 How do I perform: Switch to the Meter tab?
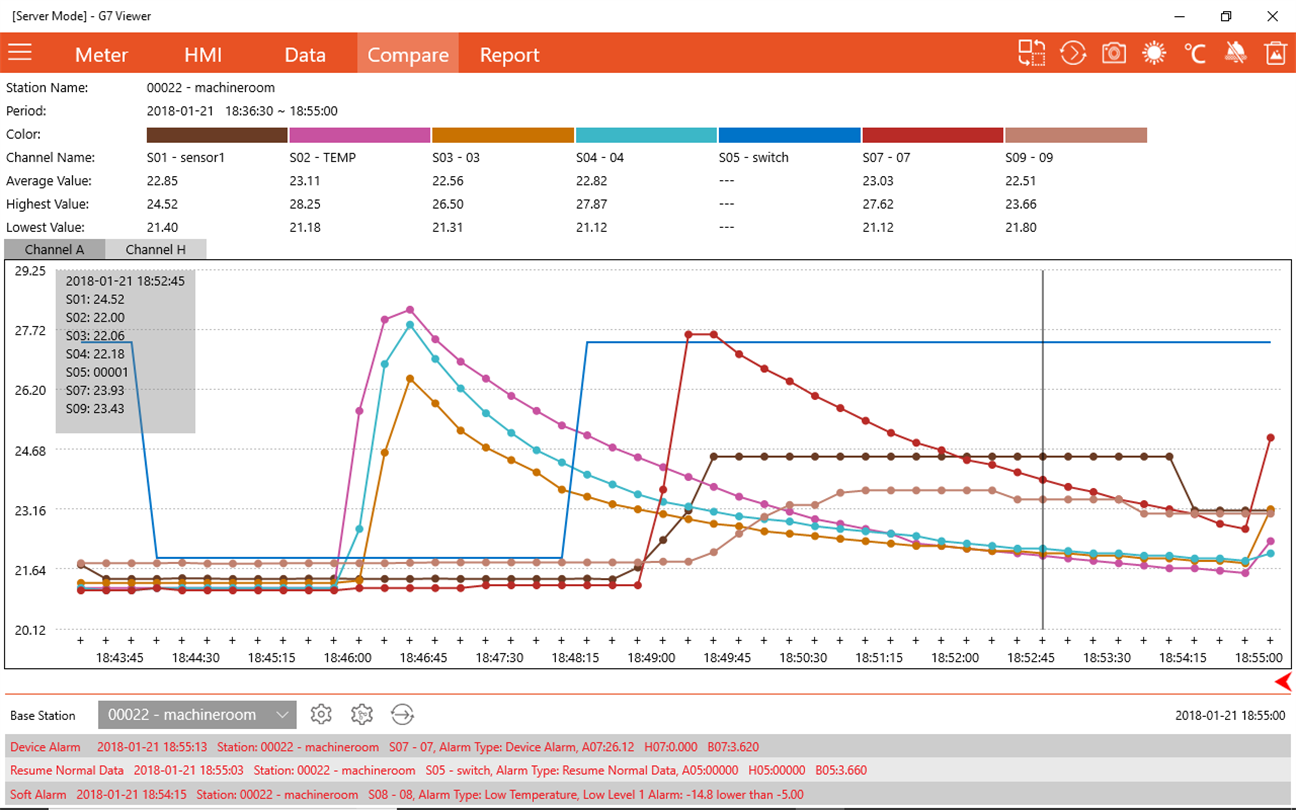point(101,54)
